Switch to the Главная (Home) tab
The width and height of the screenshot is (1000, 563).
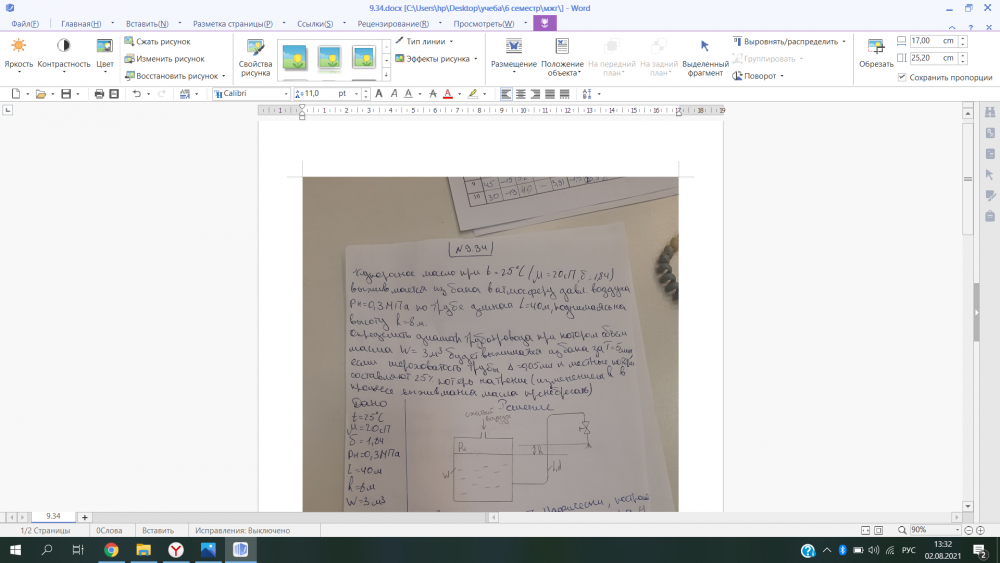81,24
